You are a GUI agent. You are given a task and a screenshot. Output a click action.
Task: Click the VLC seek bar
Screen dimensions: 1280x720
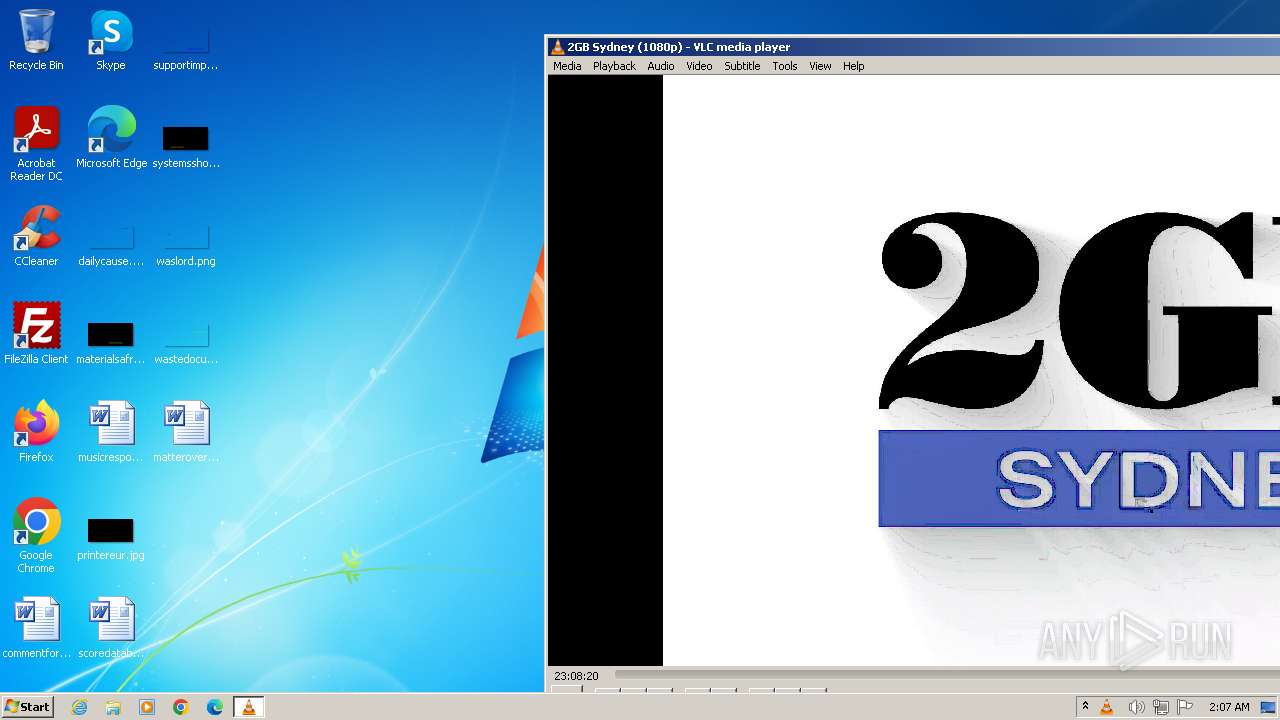[946, 676]
